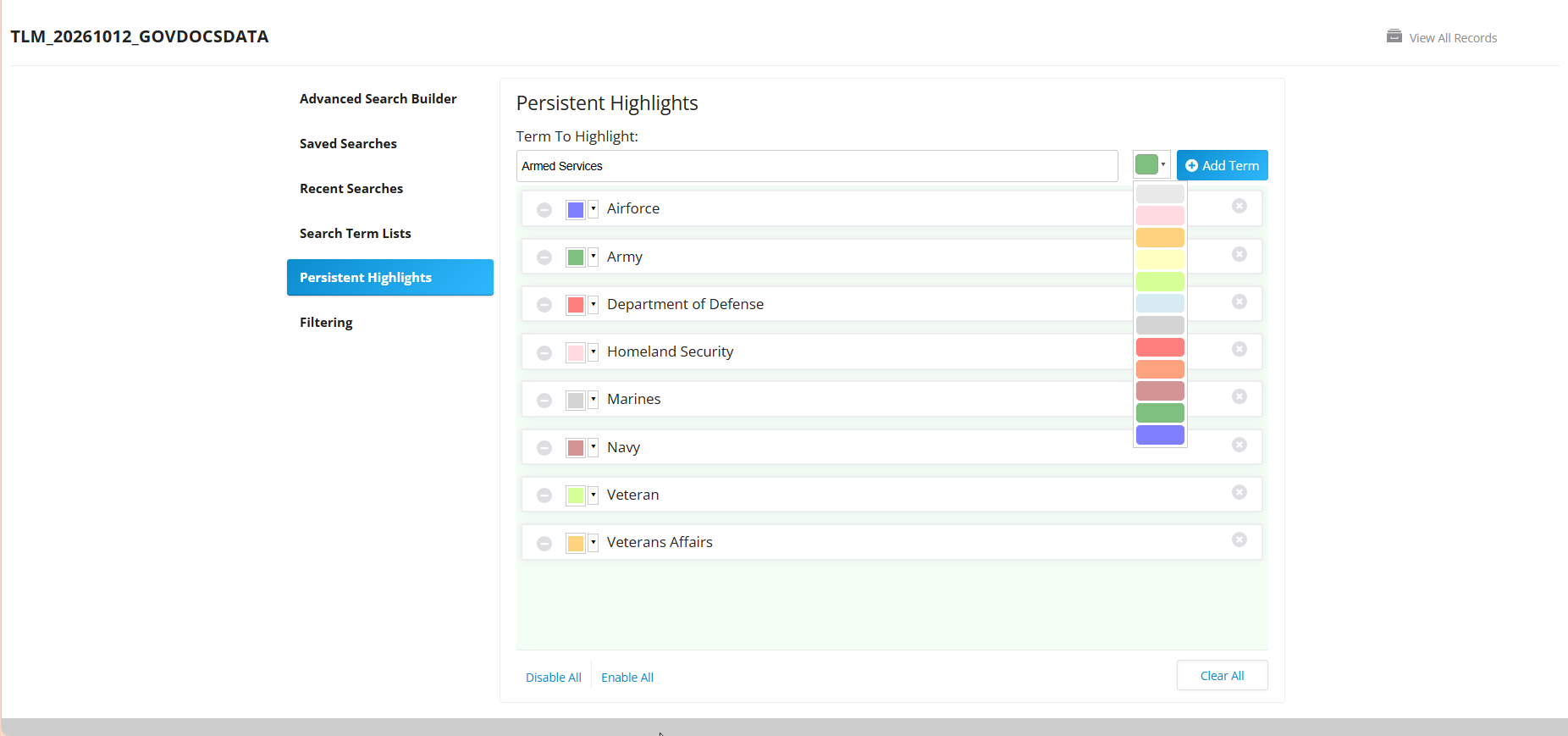Disable the Navy highlight
Viewport: 1568px width, 736px height.
[544, 448]
